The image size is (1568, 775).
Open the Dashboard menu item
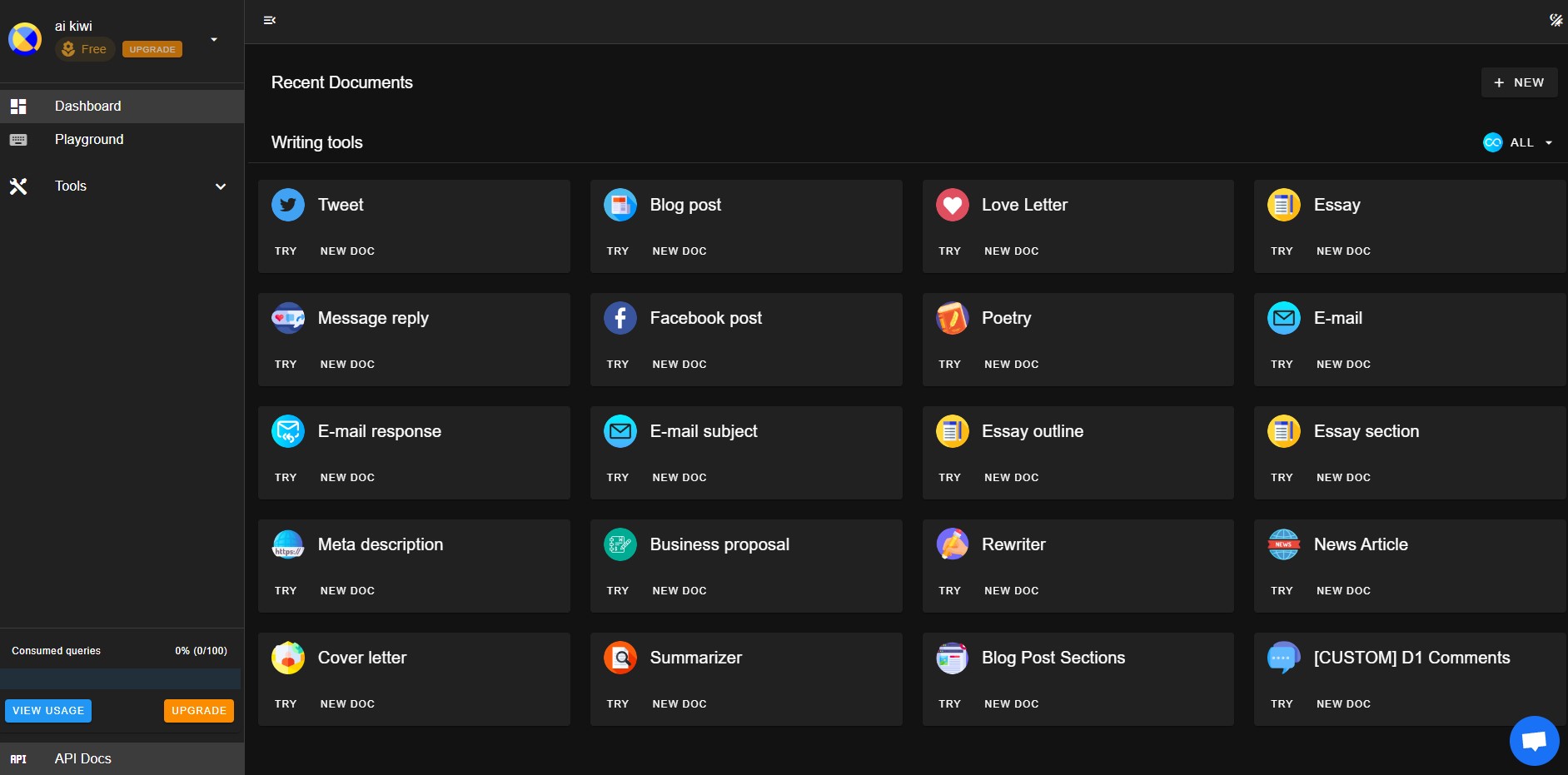point(122,107)
